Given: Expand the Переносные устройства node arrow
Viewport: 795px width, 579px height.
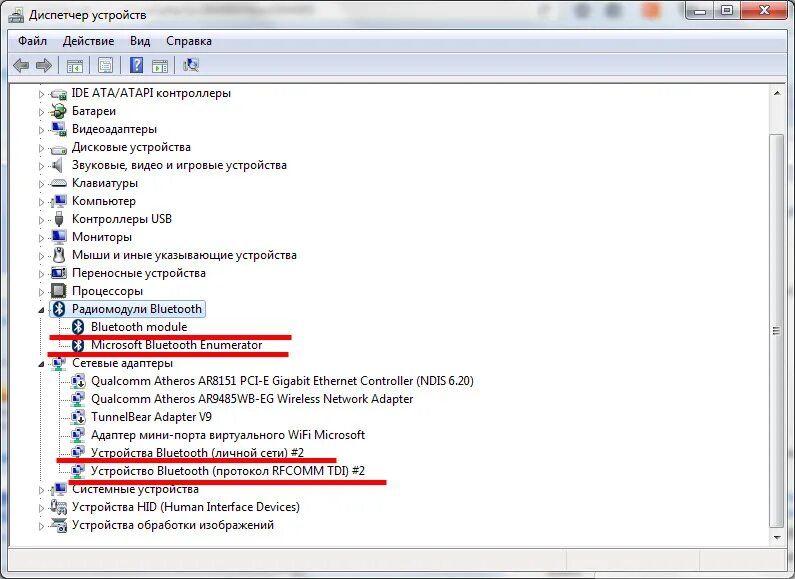Looking at the screenshot, I should 42,274.
